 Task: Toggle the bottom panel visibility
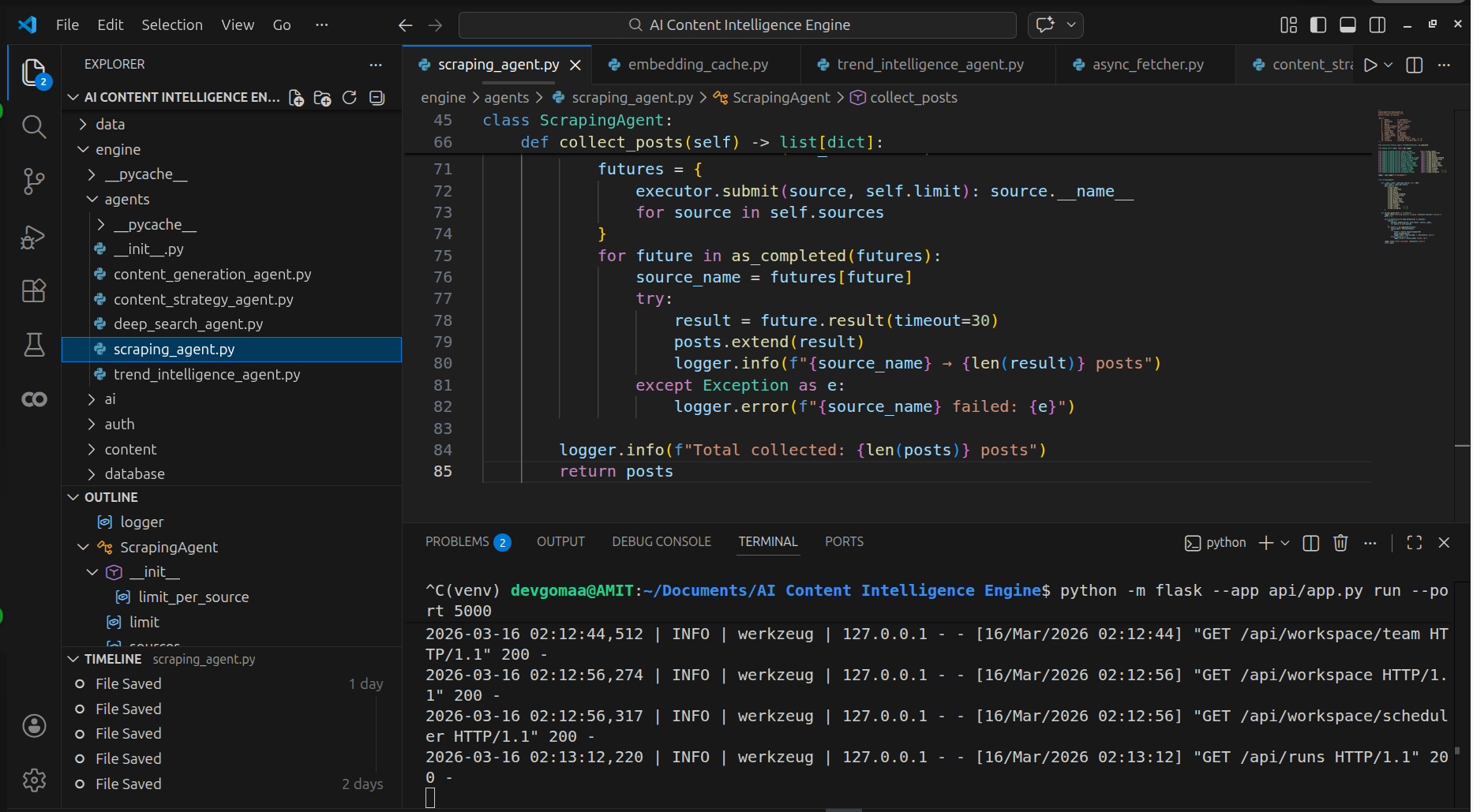click(1347, 25)
